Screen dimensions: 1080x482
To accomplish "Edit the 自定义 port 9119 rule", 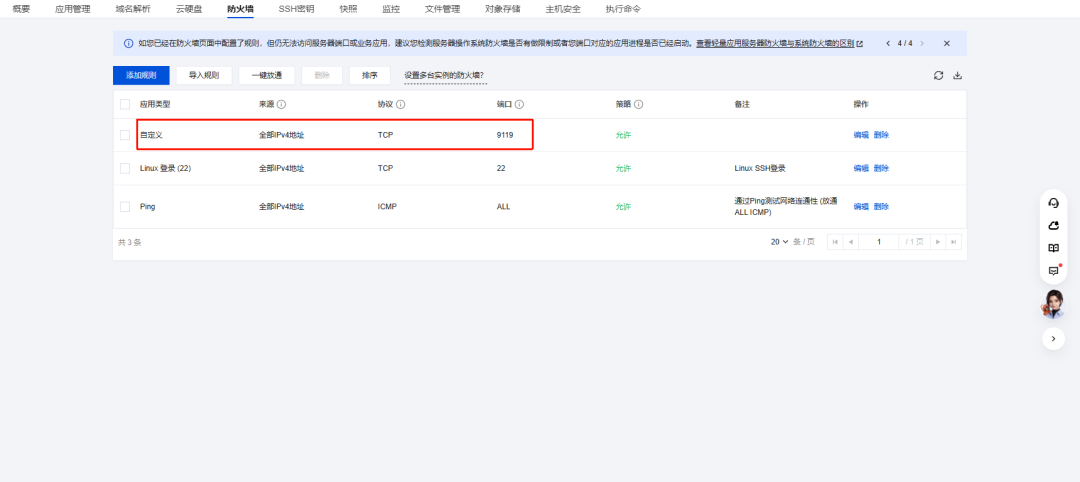I will click(x=861, y=135).
